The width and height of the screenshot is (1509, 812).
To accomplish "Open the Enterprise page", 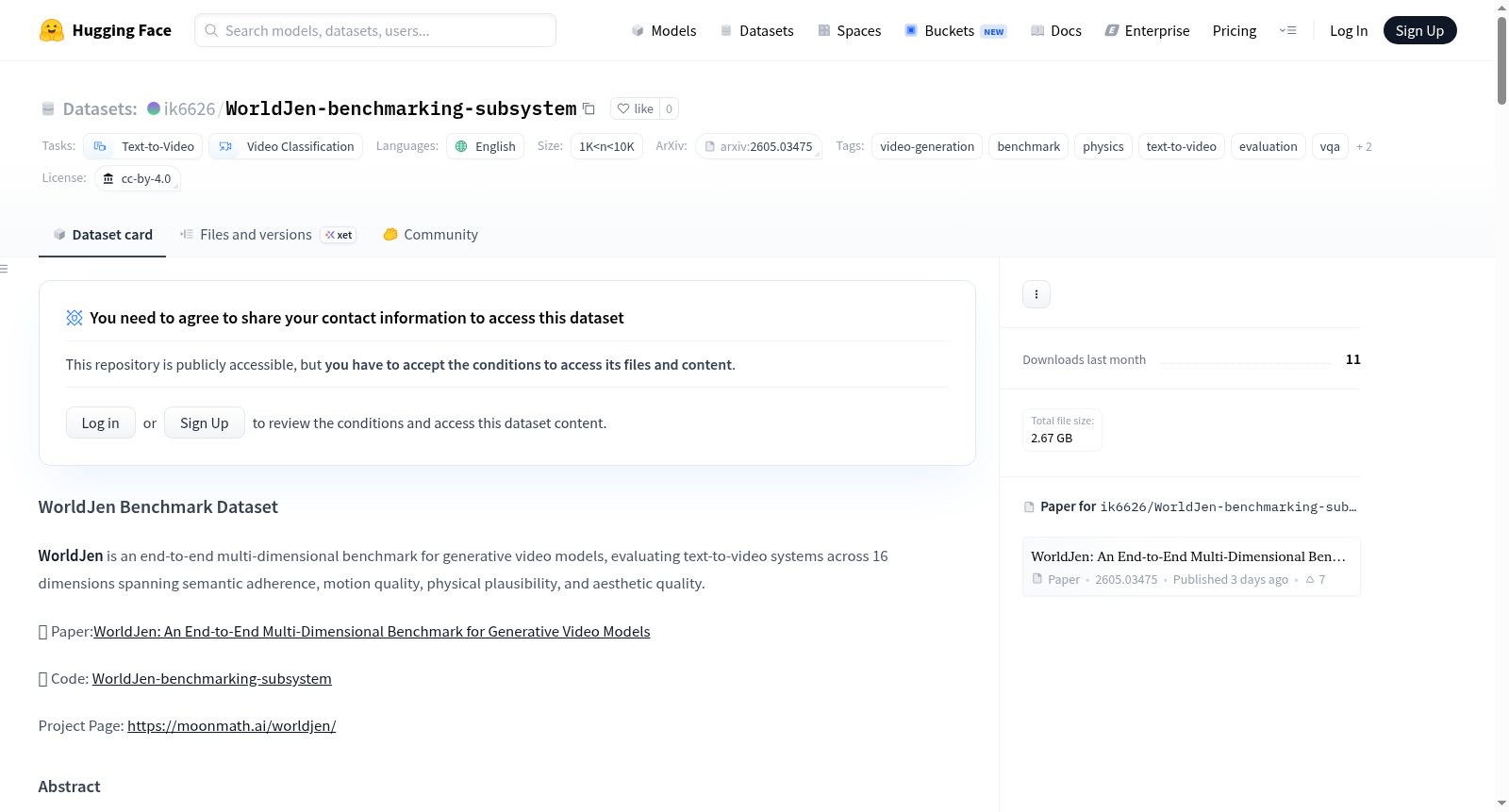I will (1147, 30).
